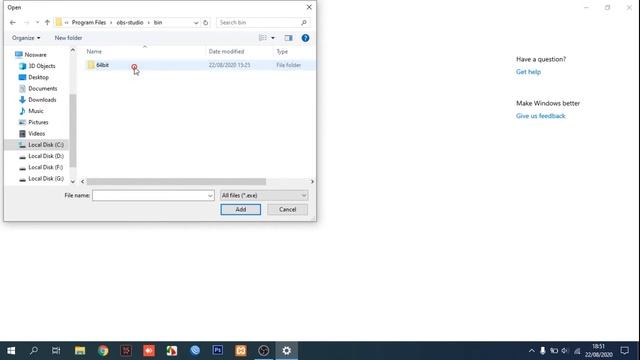Cancel the Open dialog
The width and height of the screenshot is (640, 360).
point(287,209)
